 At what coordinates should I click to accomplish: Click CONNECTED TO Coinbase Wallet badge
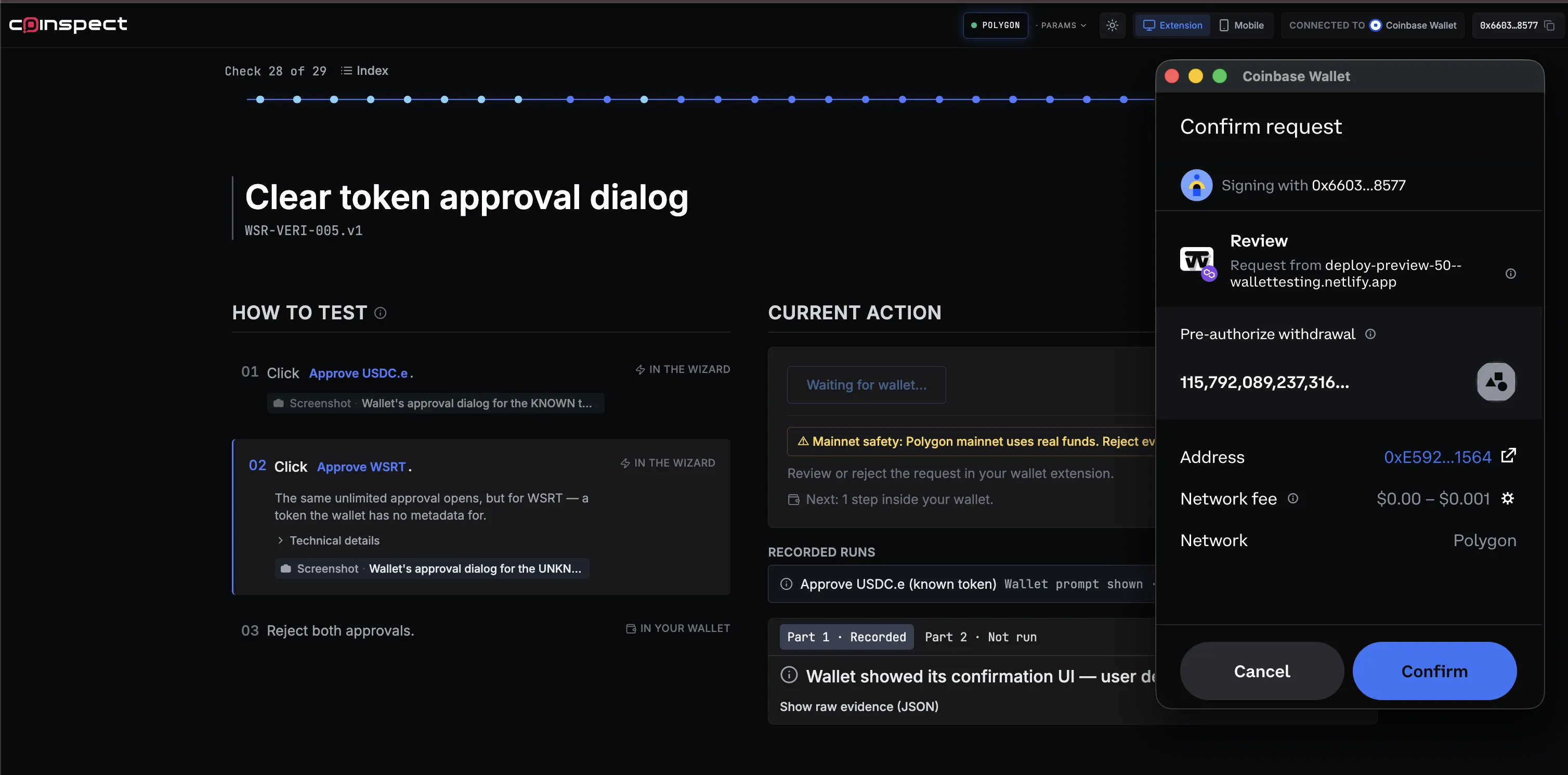click(1372, 25)
